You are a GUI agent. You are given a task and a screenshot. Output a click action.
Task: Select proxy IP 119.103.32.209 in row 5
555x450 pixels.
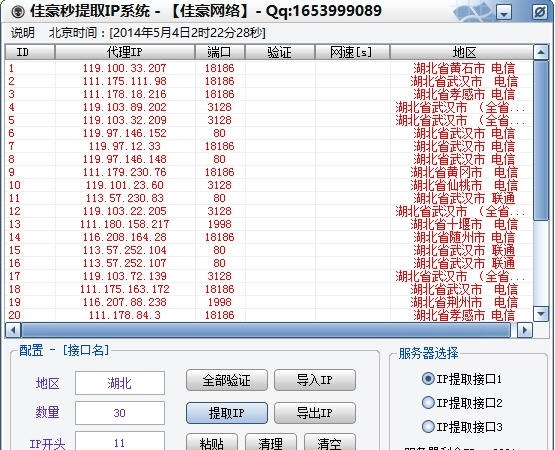click(125, 120)
